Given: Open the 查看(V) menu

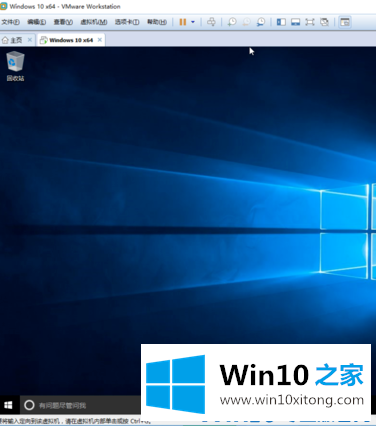Looking at the screenshot, I should pos(63,22).
